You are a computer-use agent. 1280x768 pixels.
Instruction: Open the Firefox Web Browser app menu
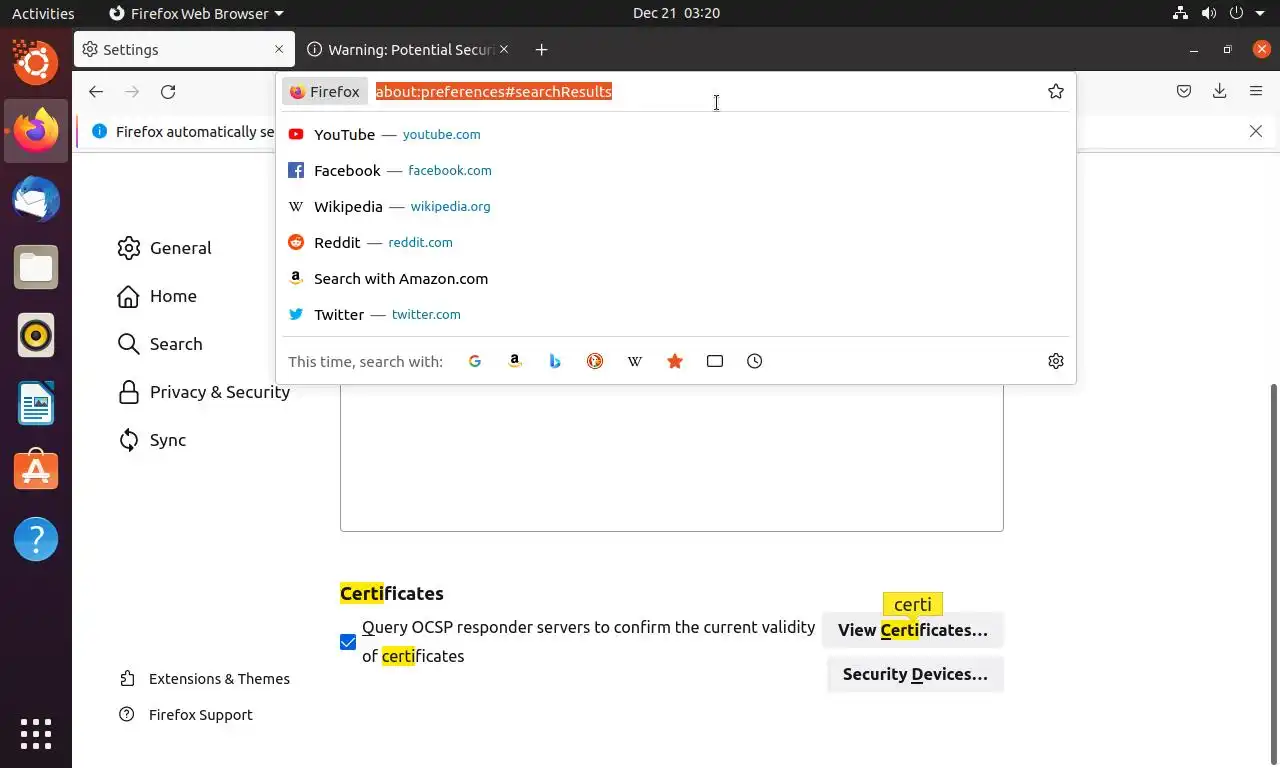(196, 13)
